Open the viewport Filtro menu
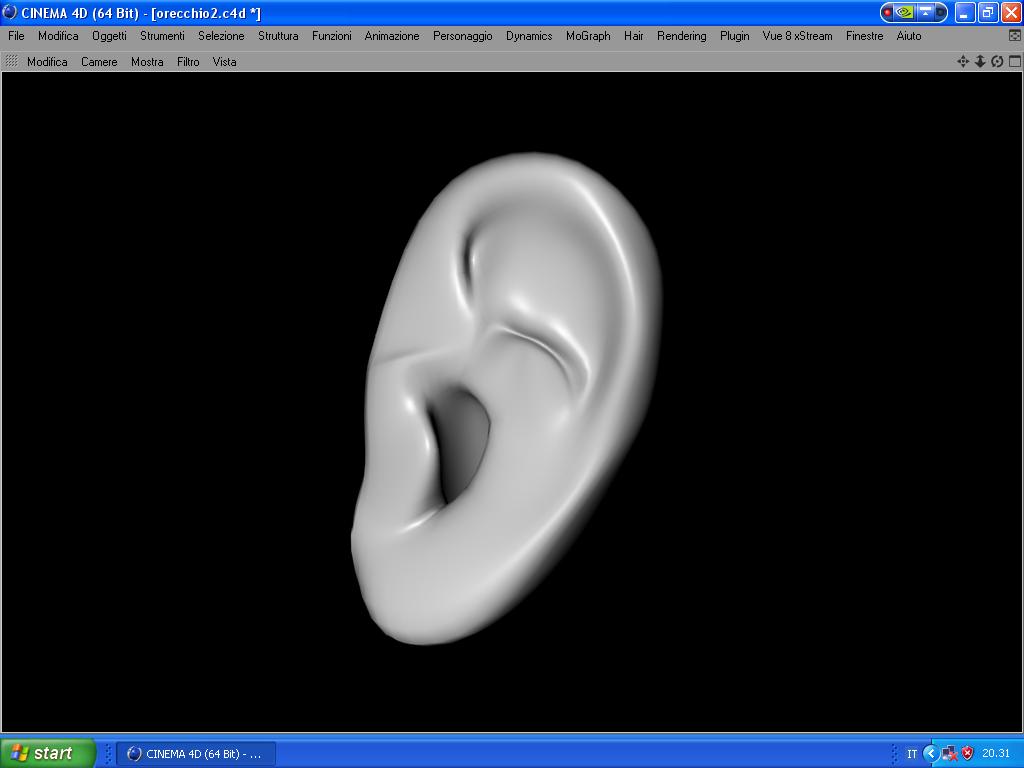1024x768 pixels. click(x=188, y=62)
